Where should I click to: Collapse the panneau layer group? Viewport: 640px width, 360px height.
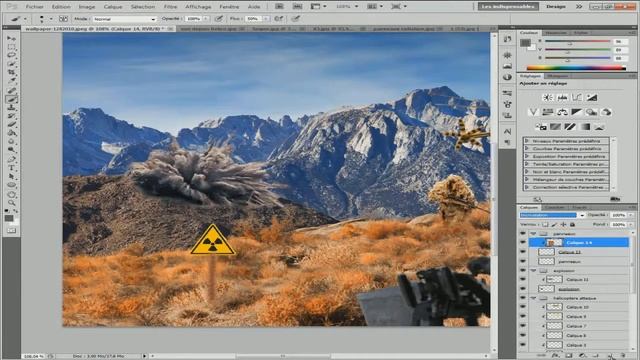(533, 233)
